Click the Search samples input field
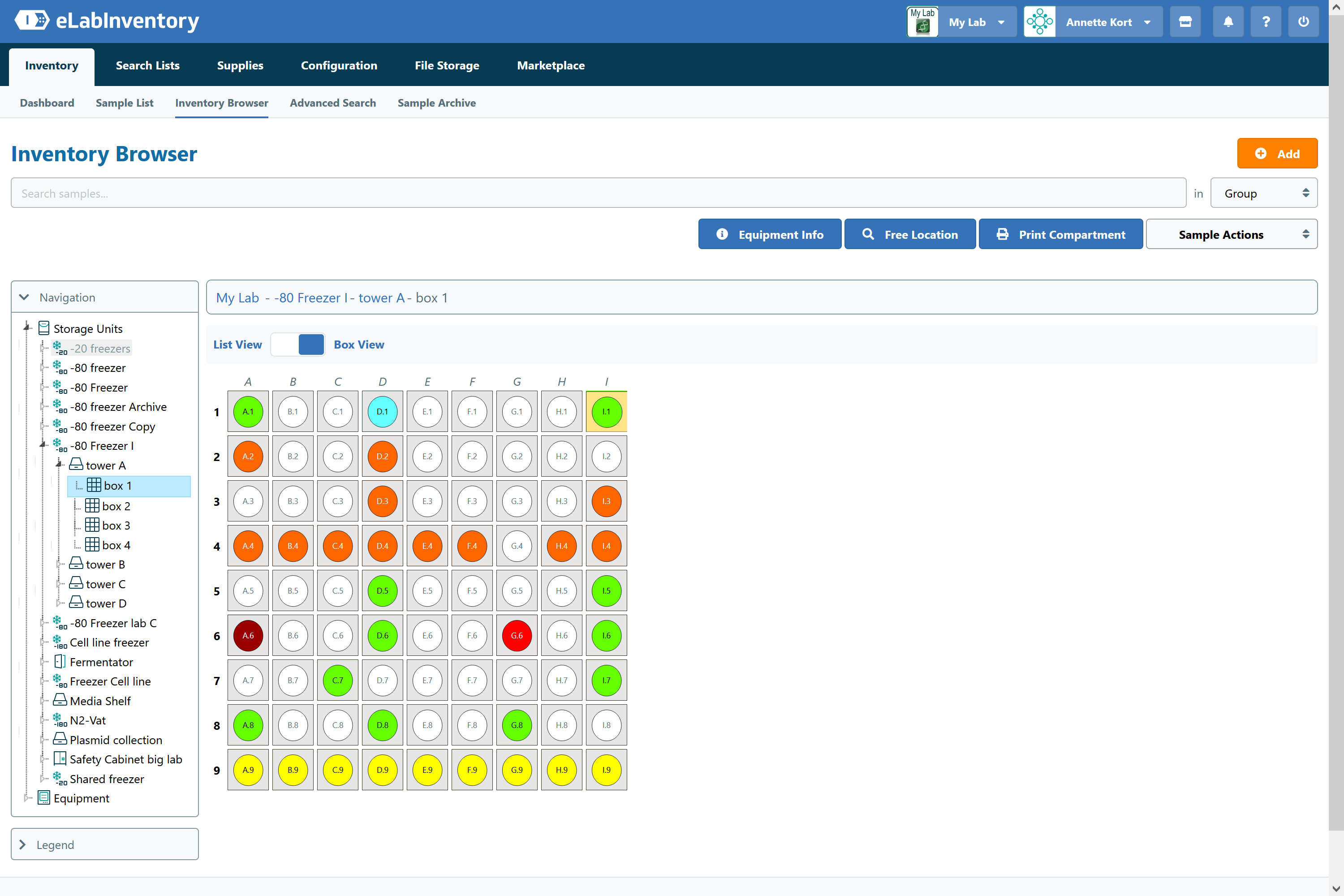The image size is (1344, 896). [x=598, y=193]
